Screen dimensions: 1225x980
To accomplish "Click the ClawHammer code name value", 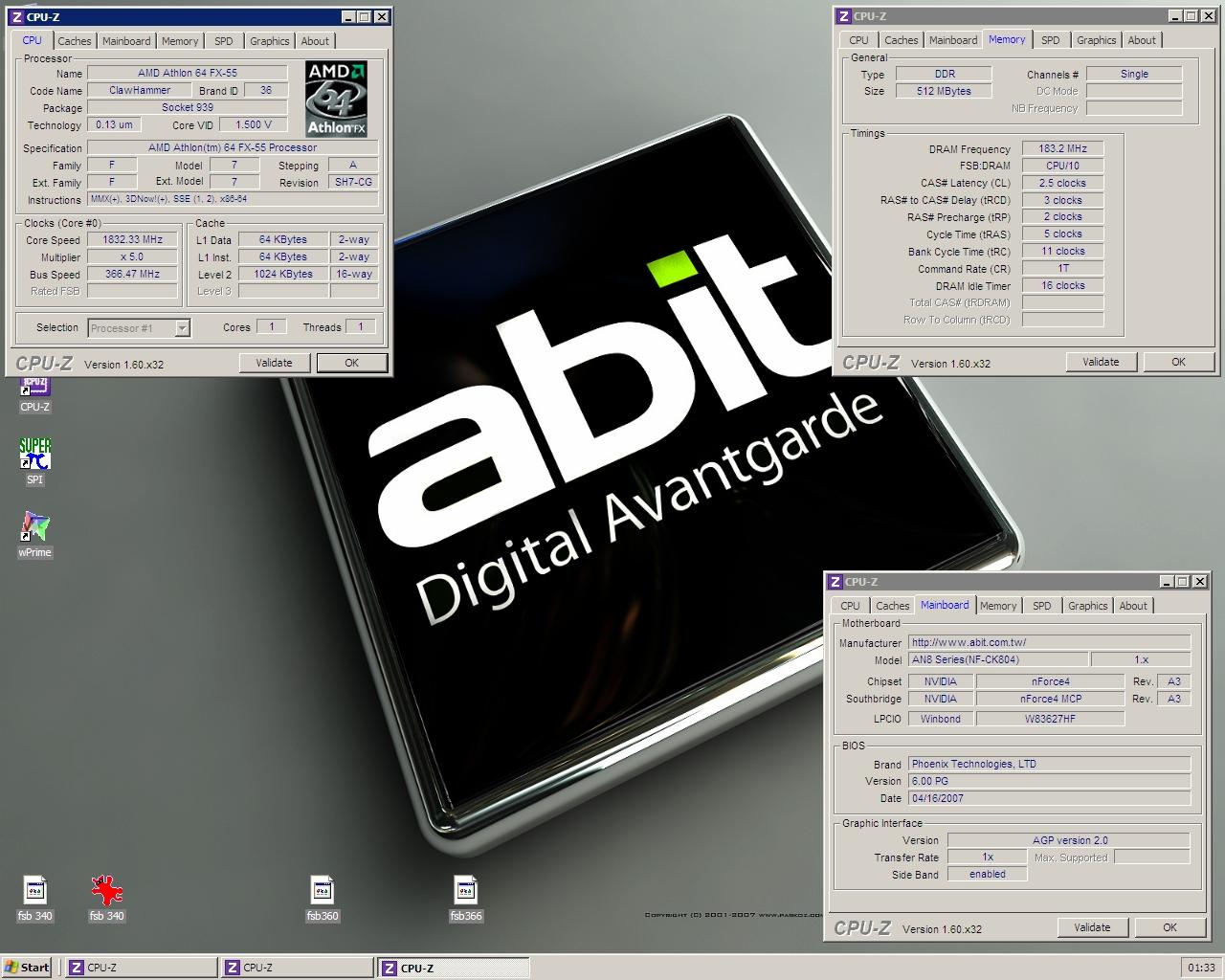I will coord(140,90).
